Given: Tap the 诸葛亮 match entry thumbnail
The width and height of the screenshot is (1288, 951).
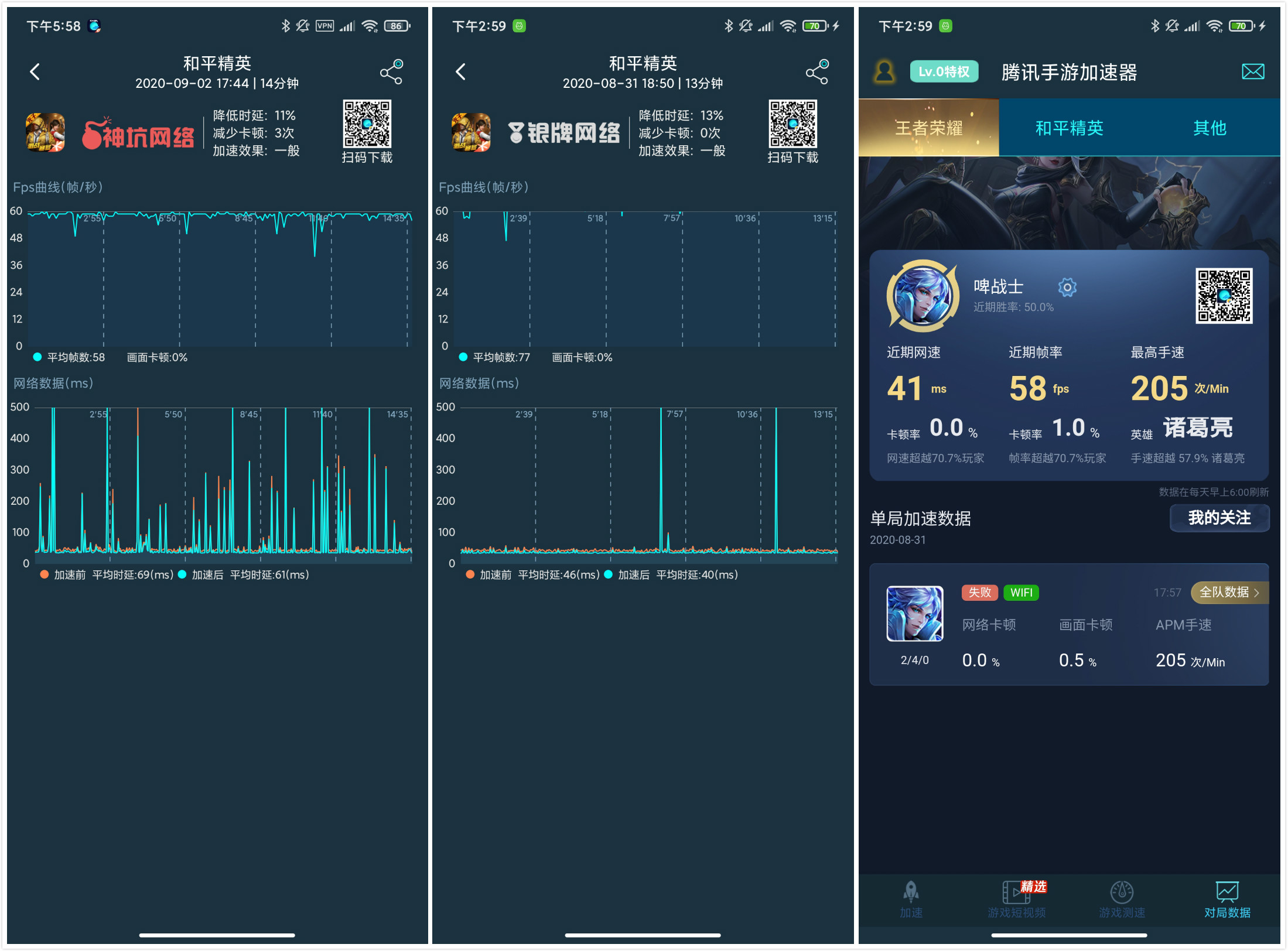Looking at the screenshot, I should tap(914, 614).
